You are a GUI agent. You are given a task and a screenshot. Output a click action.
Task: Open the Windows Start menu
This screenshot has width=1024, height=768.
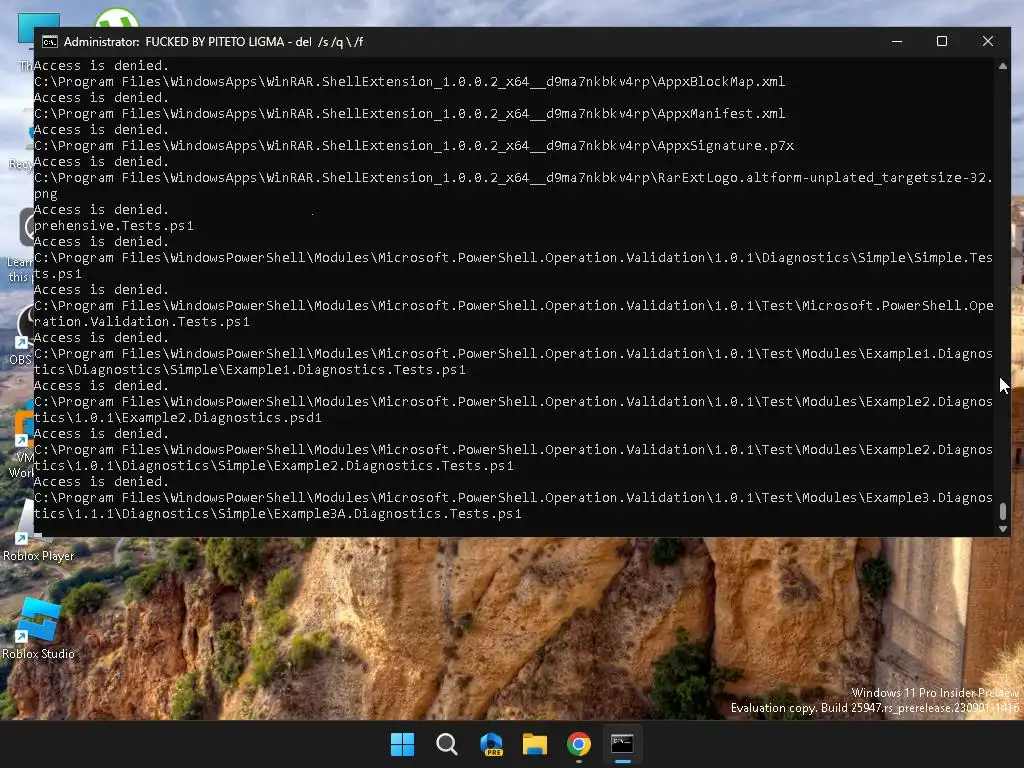(x=402, y=744)
